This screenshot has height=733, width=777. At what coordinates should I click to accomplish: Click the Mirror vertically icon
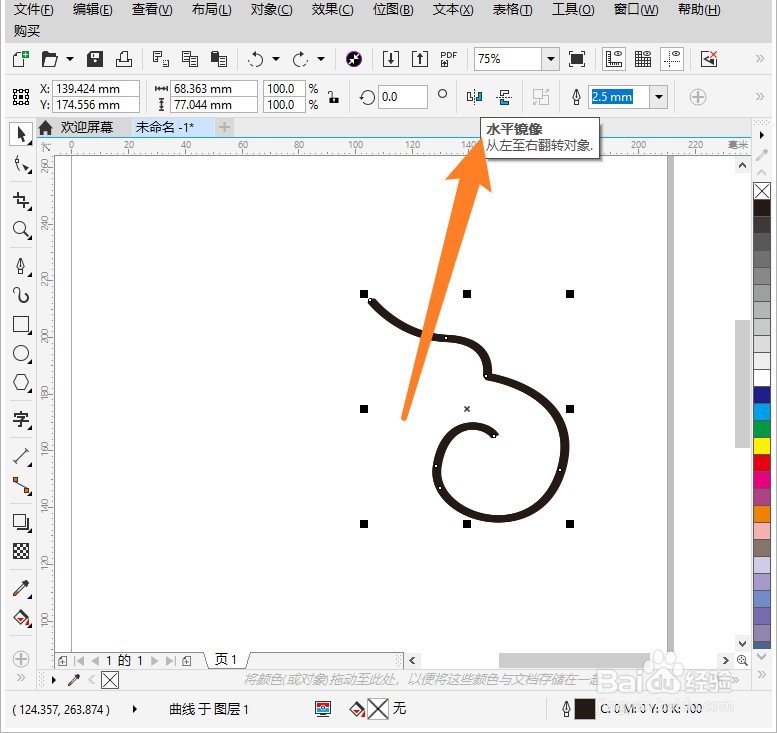[504, 97]
